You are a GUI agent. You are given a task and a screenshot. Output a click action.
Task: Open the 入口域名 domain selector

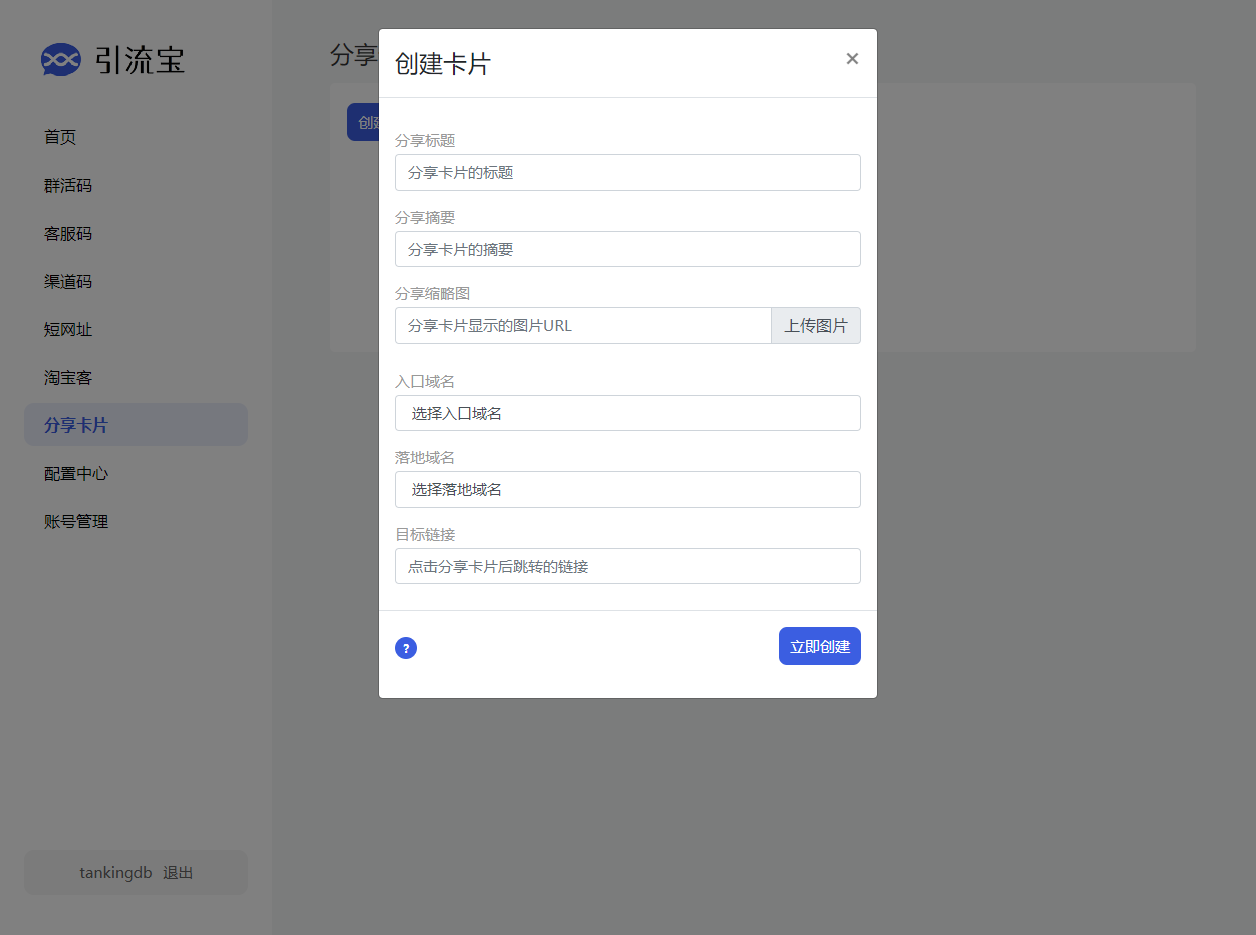627,412
